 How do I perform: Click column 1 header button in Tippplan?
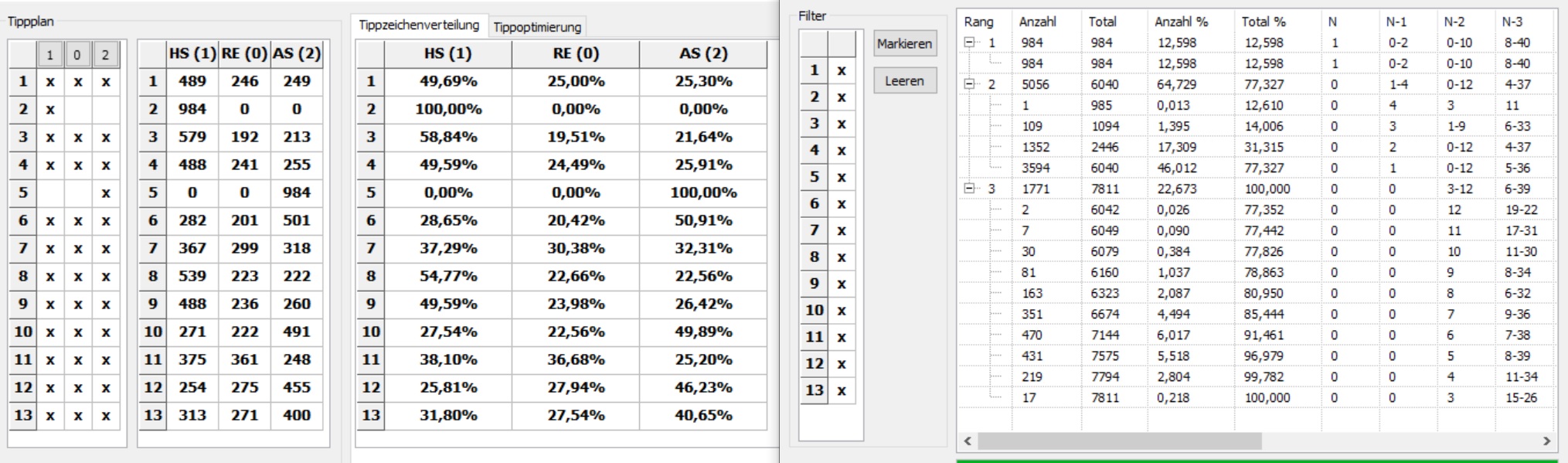click(x=50, y=54)
